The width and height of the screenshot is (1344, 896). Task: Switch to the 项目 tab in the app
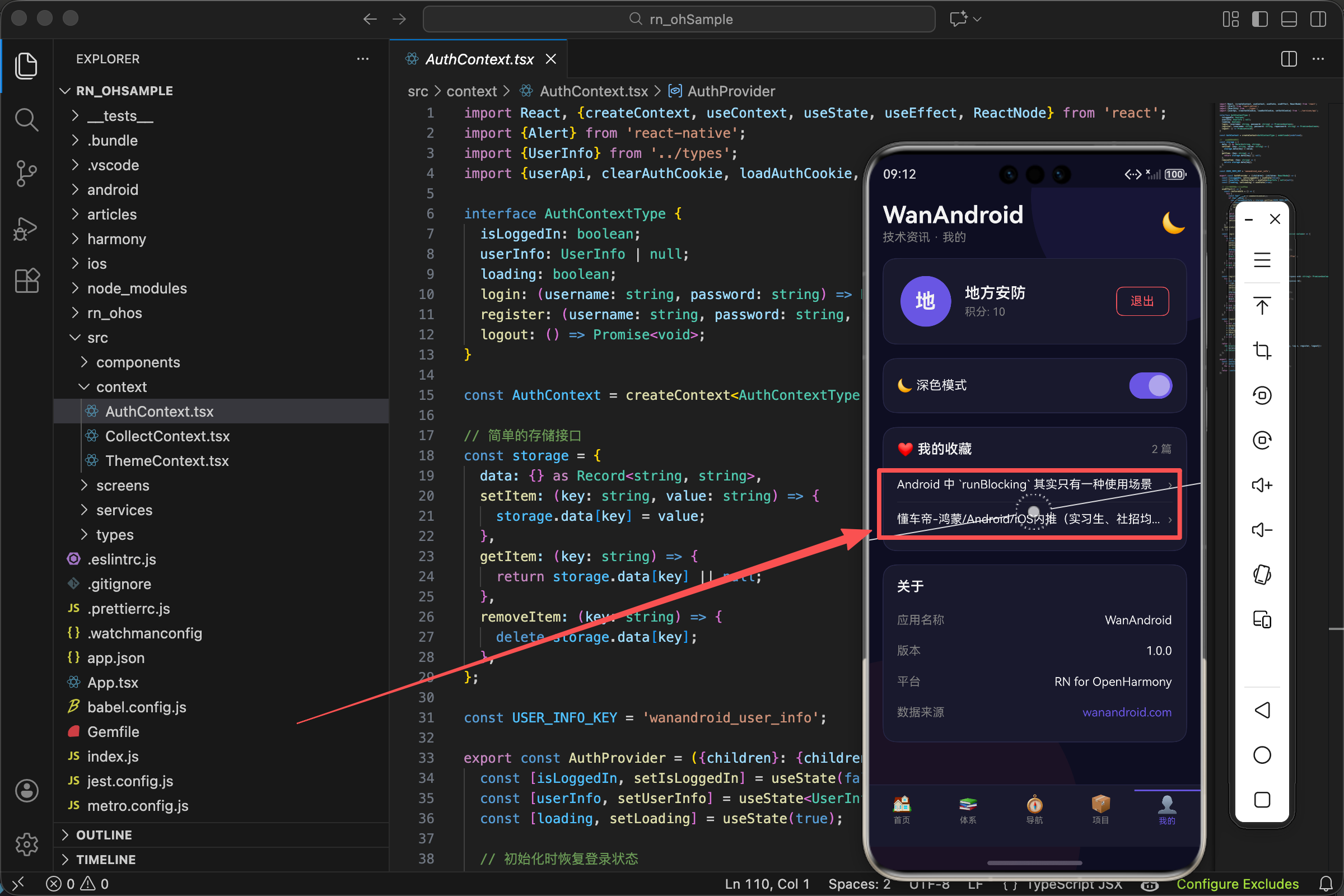click(x=1100, y=810)
